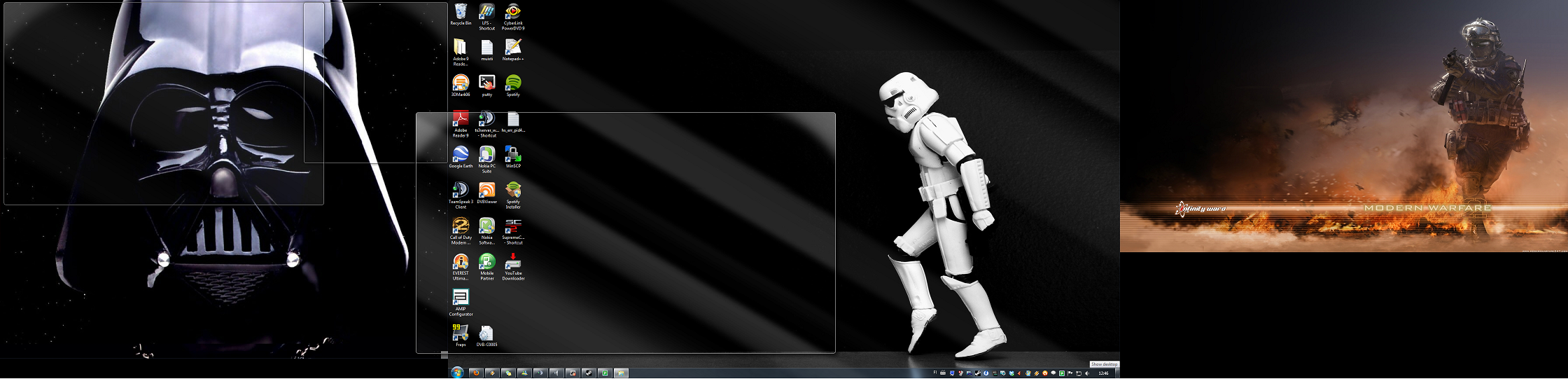Select the putty desktop icon
The image size is (1568, 386).
pyautogui.click(x=486, y=83)
